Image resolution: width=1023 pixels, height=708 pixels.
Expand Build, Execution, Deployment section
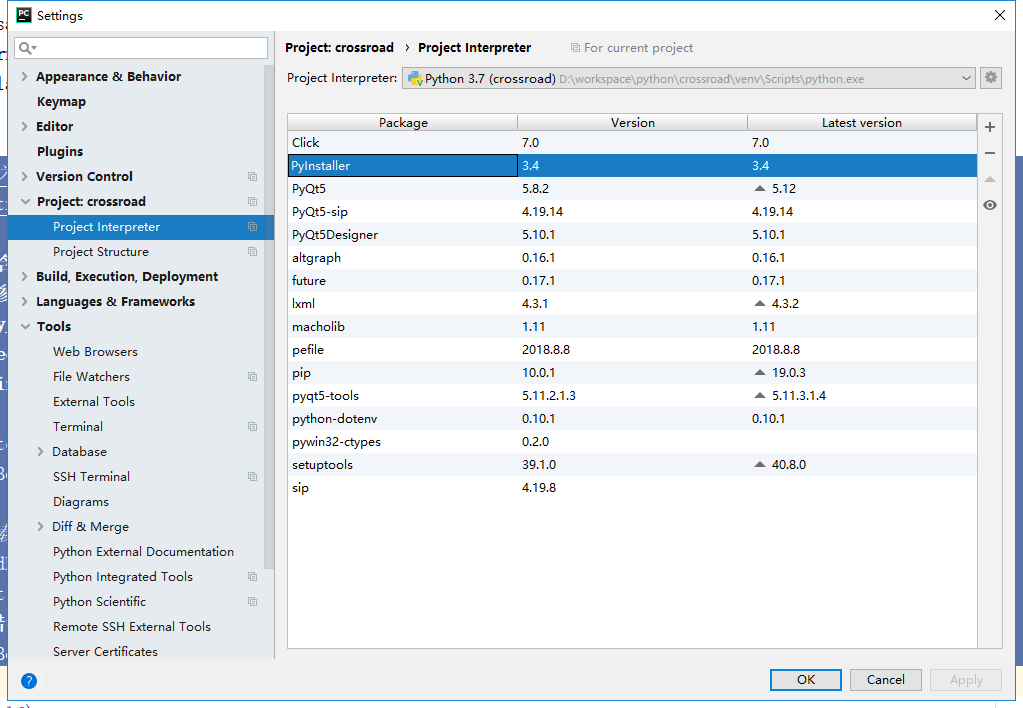[x=25, y=277]
